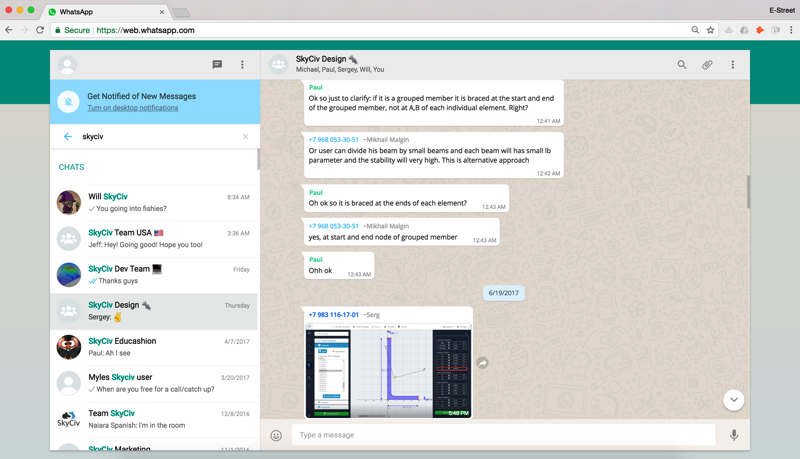Record a voice message with microphone

click(x=734, y=435)
